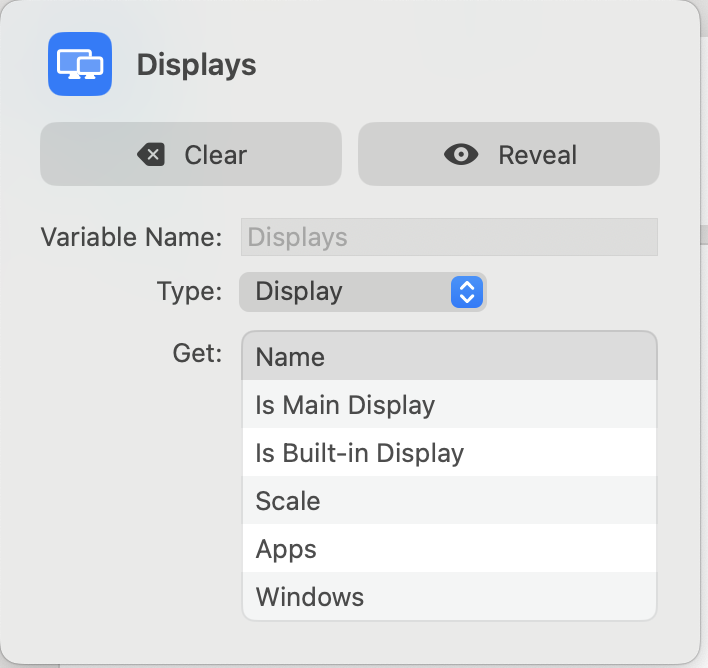Click the grayed Displays placeholder text
The image size is (708, 668).
[298, 238]
